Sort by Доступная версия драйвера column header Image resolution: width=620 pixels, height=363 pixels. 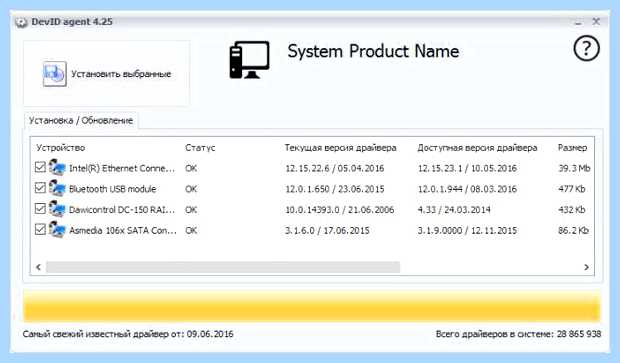(x=477, y=148)
